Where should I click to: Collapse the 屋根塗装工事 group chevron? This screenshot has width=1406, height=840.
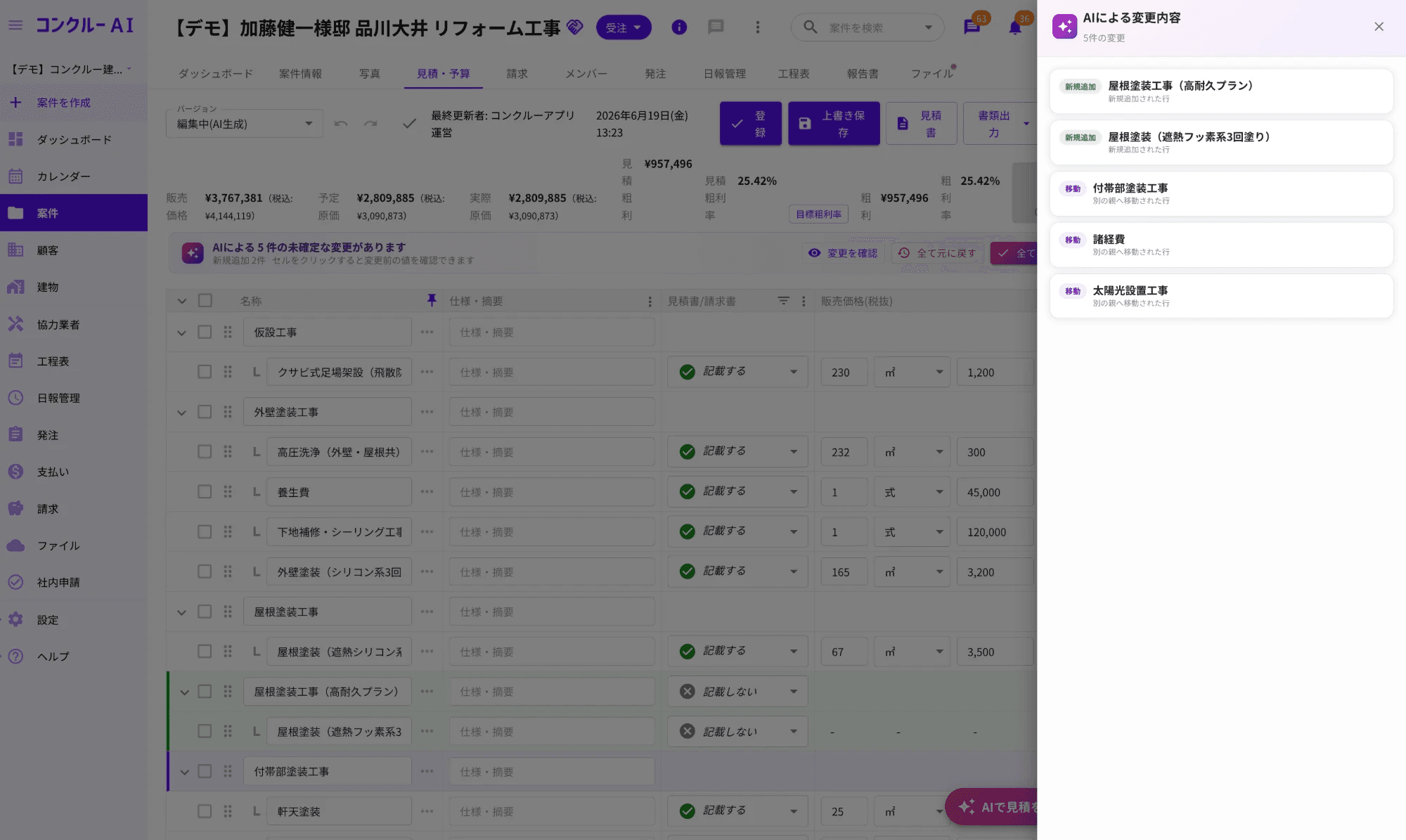[x=181, y=612]
